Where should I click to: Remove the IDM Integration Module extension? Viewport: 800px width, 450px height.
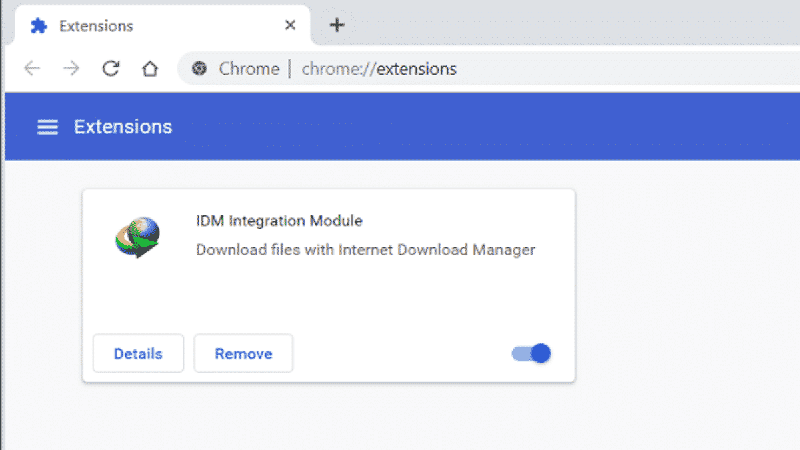click(x=243, y=353)
